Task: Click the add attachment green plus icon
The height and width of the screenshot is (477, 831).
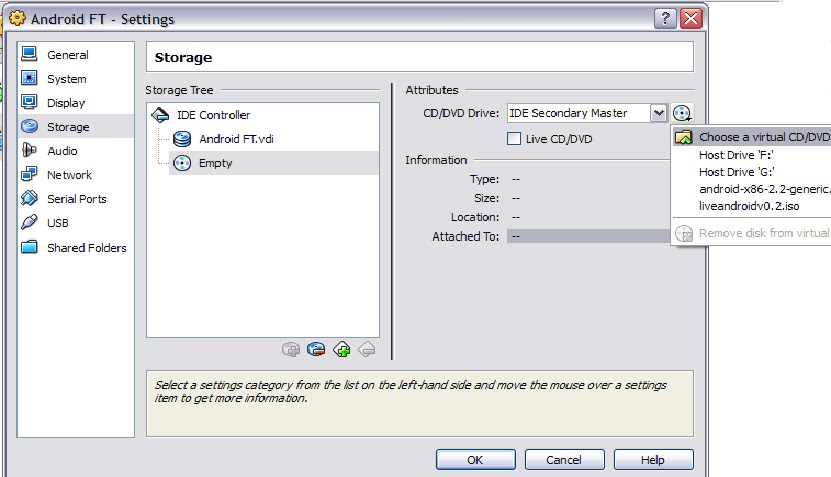Action: [x=342, y=349]
